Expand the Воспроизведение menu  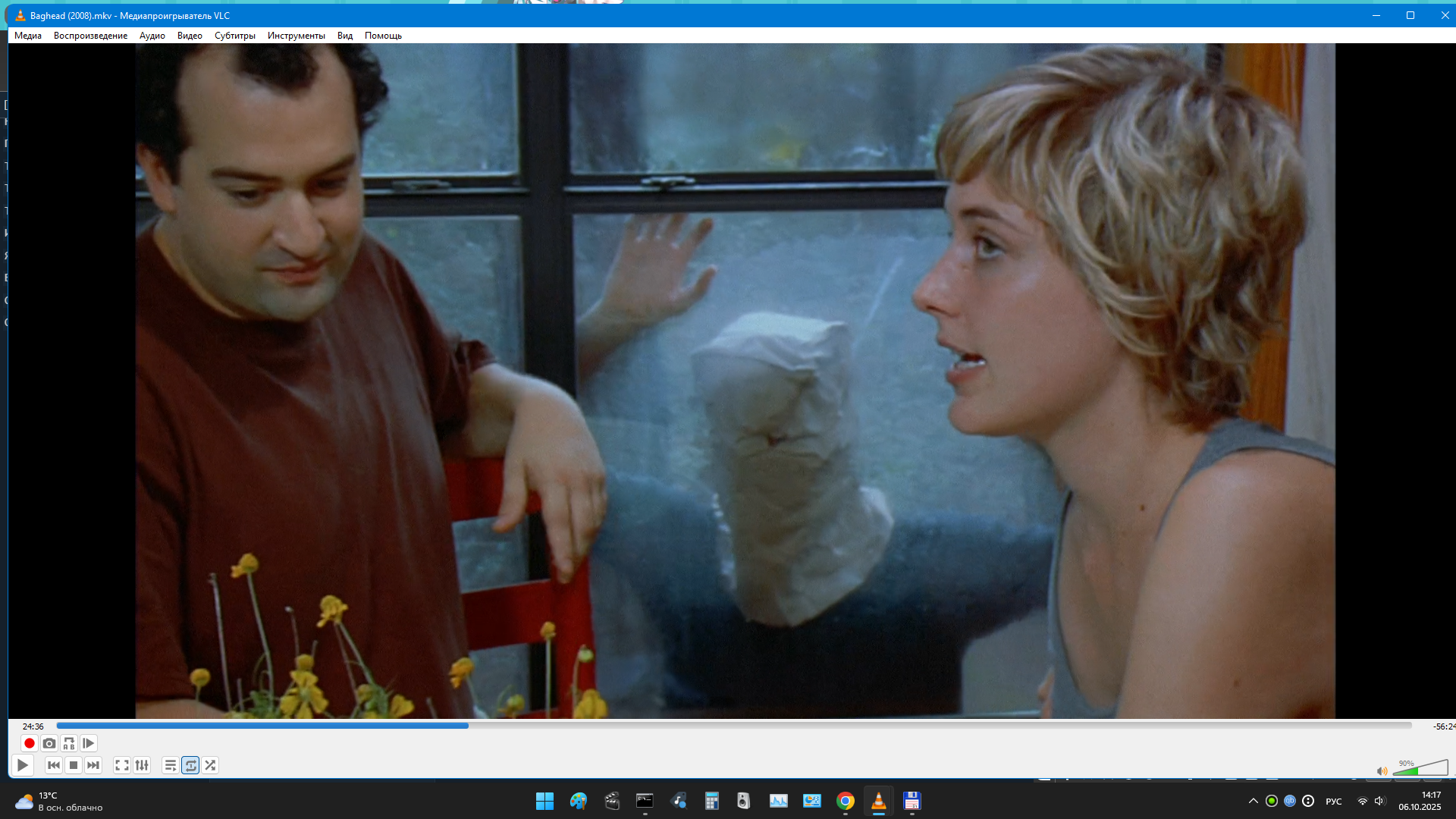[x=90, y=36]
